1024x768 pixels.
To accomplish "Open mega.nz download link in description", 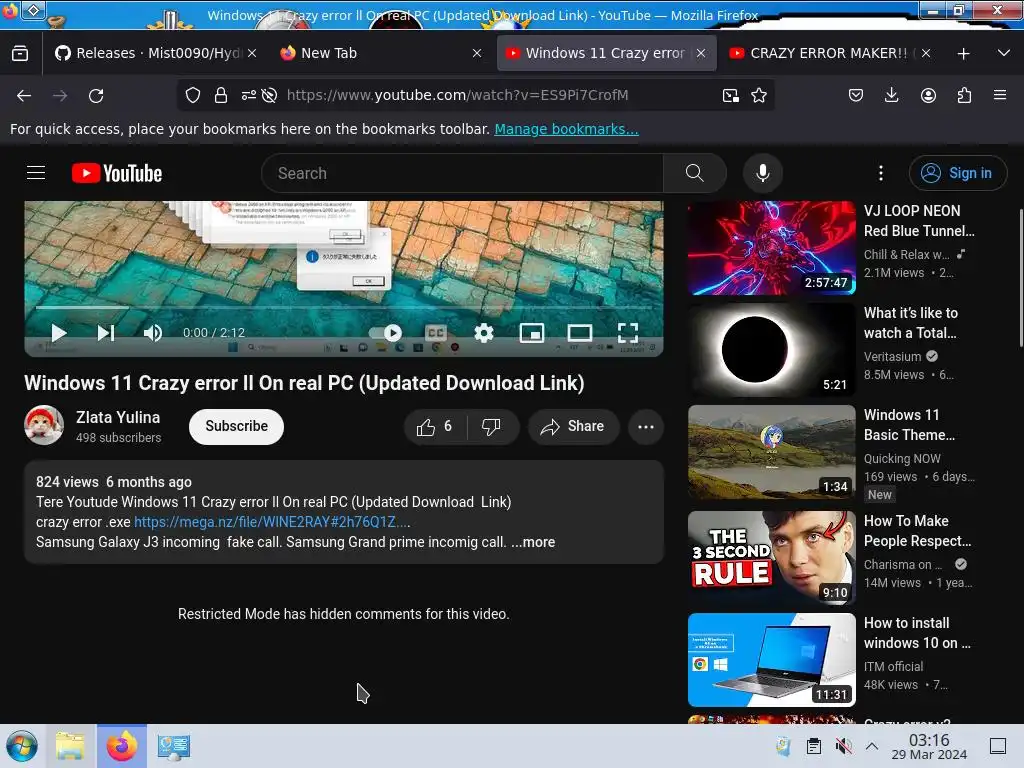I will click(272, 522).
